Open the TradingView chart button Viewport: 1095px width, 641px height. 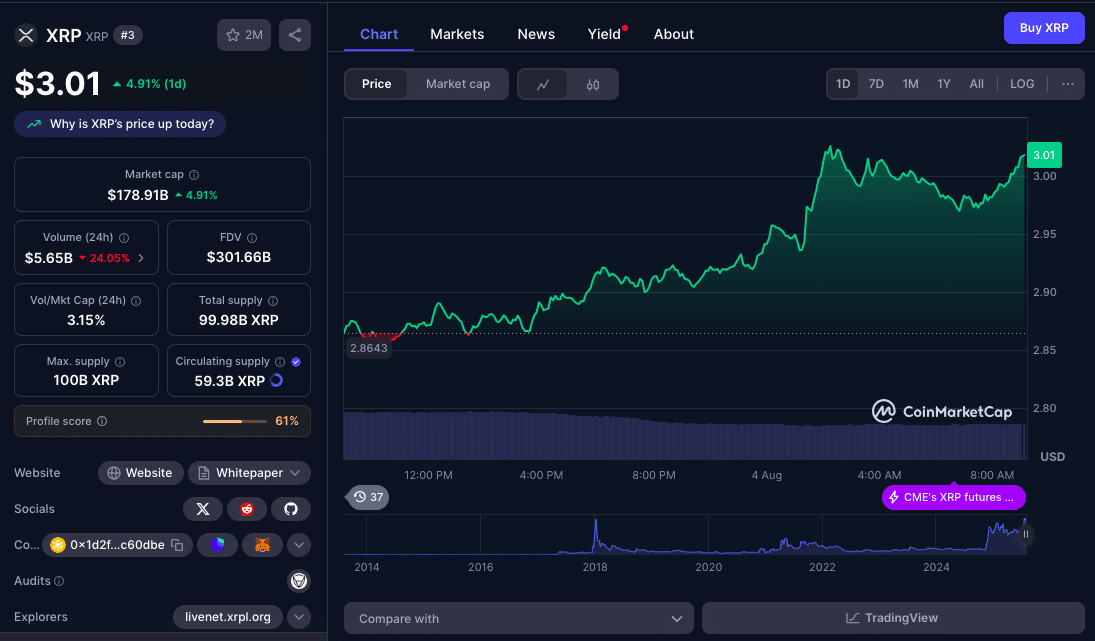pos(892,619)
